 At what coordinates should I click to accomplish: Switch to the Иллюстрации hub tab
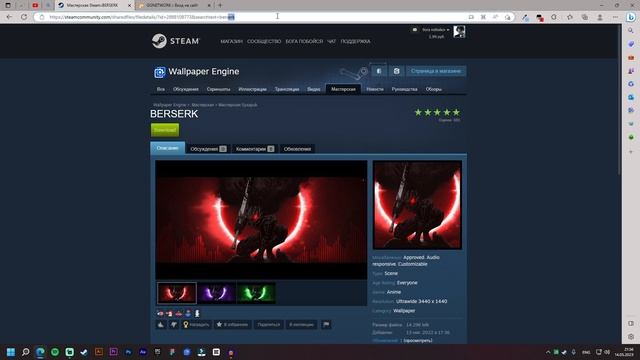pyautogui.click(x=252, y=89)
